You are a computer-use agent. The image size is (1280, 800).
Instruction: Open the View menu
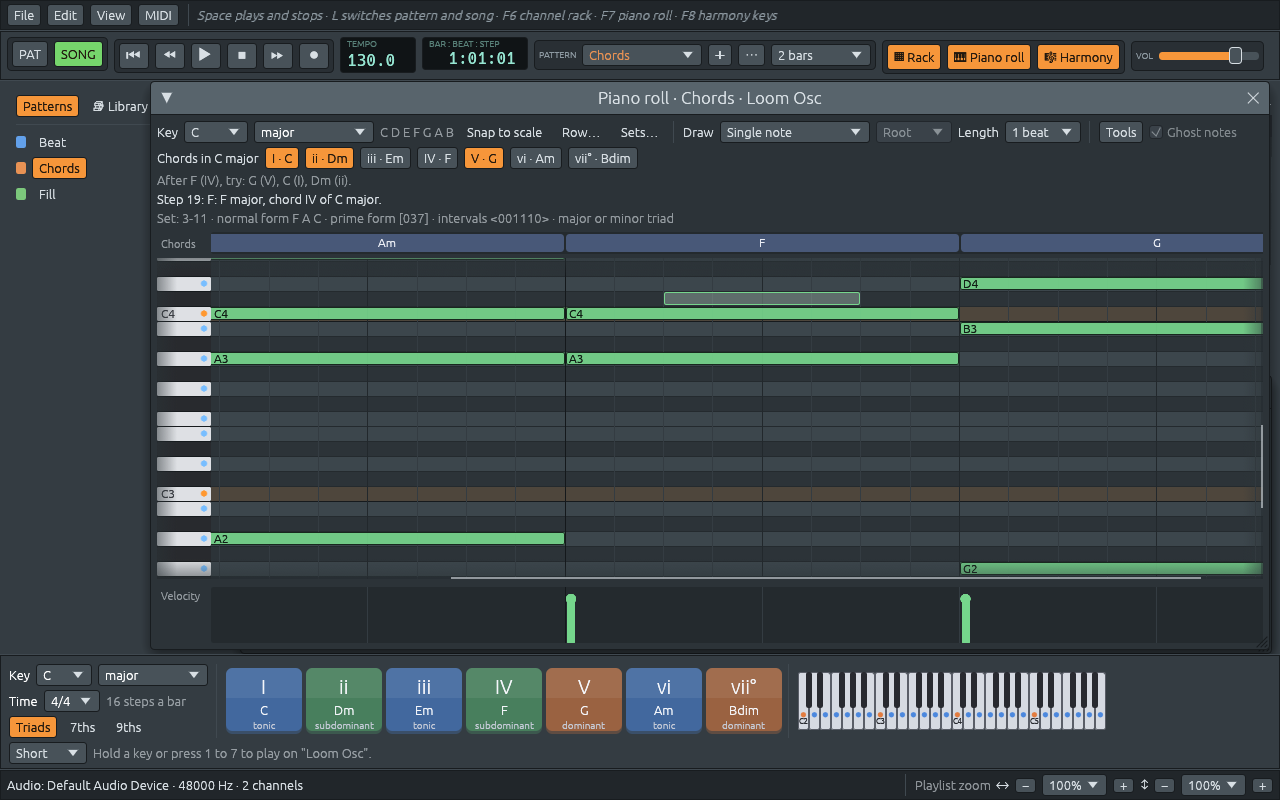[x=111, y=15]
